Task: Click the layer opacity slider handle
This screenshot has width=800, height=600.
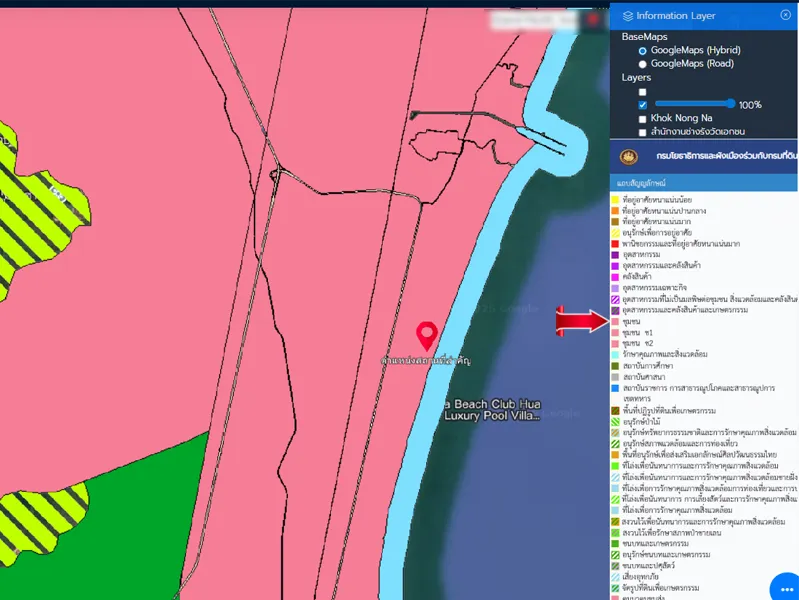Action: 731,104
